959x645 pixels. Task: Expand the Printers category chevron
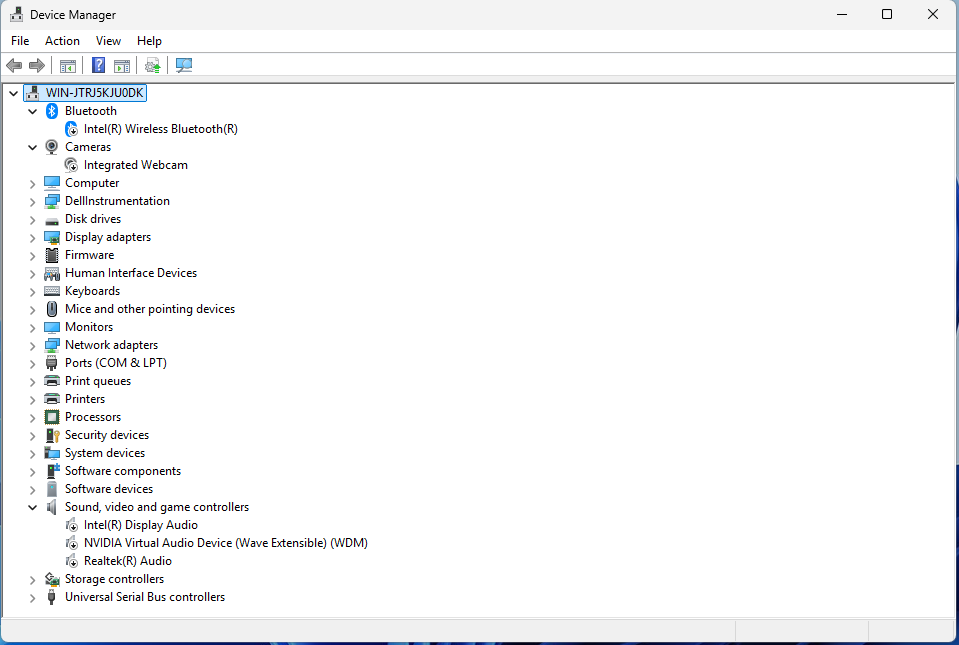tap(32, 400)
